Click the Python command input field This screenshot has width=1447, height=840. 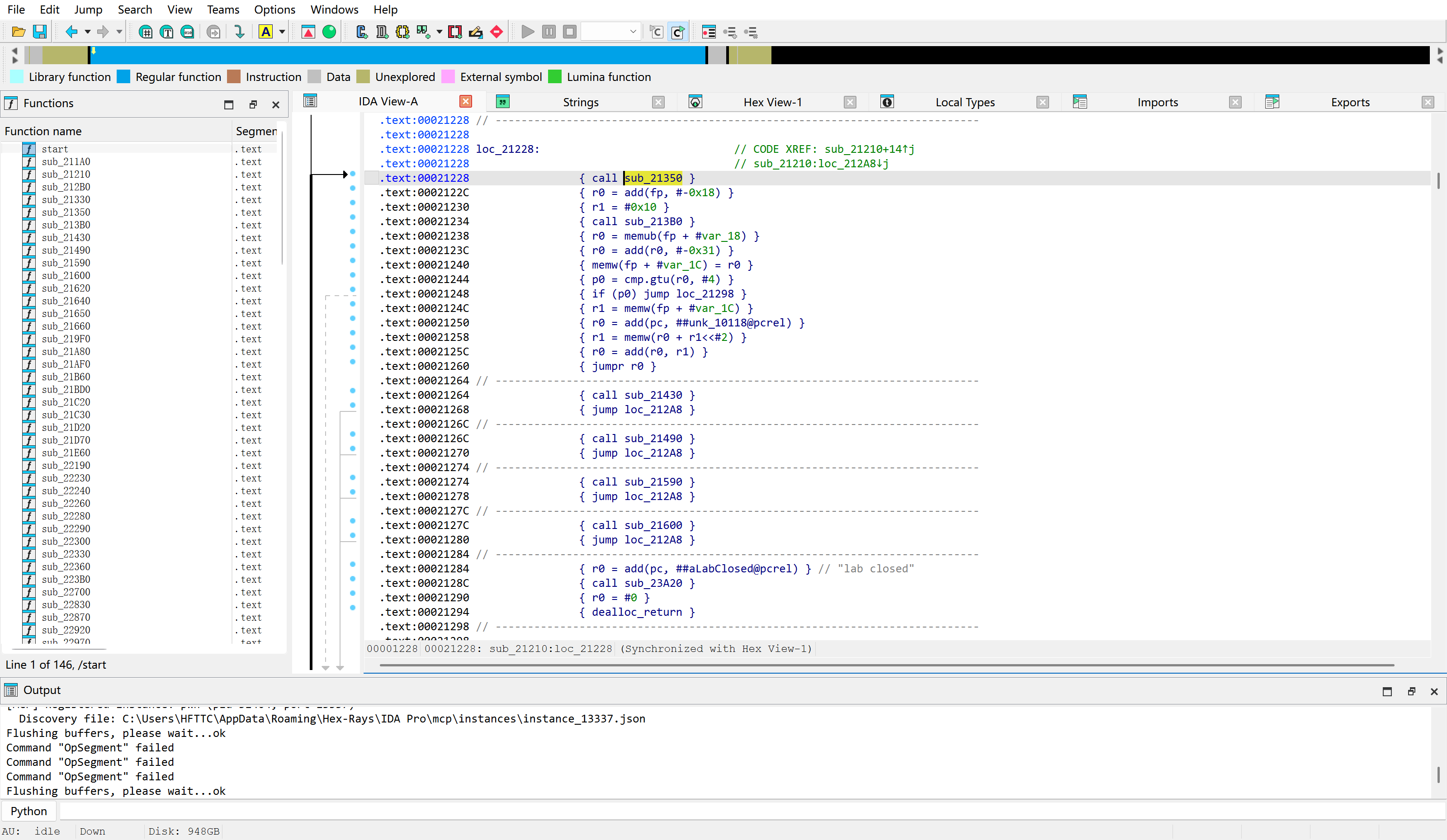[752, 811]
